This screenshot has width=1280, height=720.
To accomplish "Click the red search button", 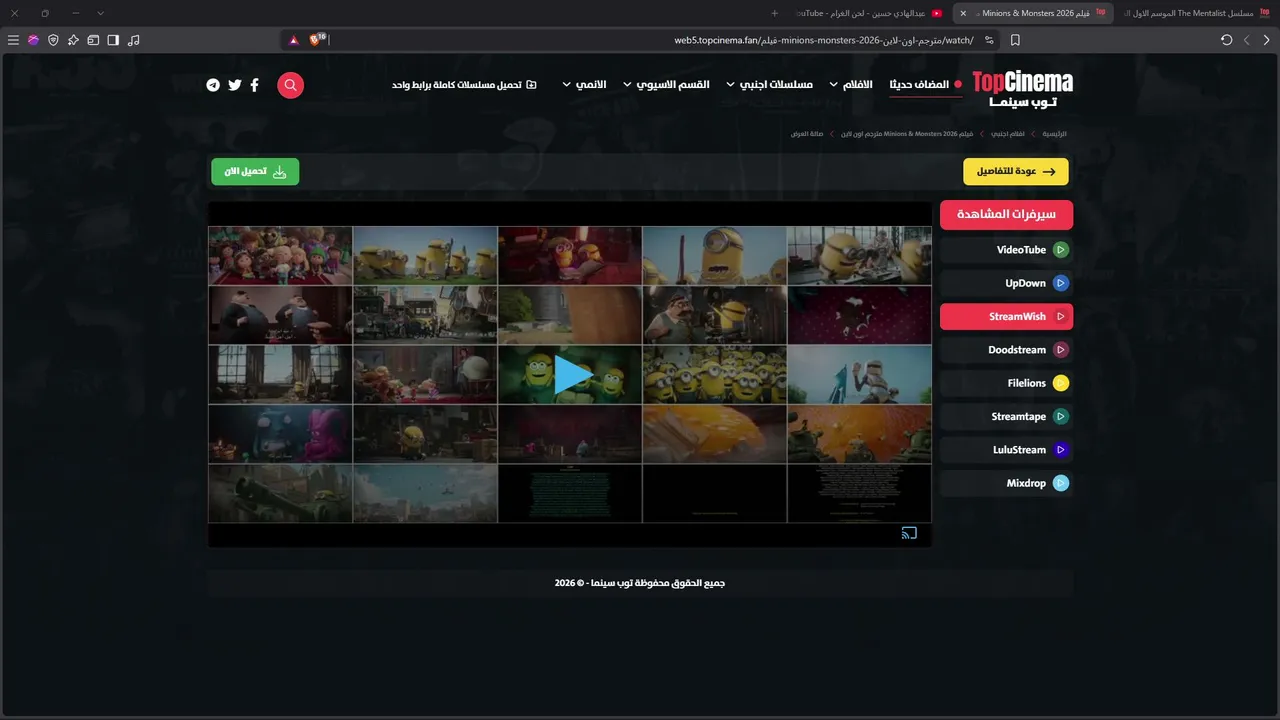I will (290, 85).
